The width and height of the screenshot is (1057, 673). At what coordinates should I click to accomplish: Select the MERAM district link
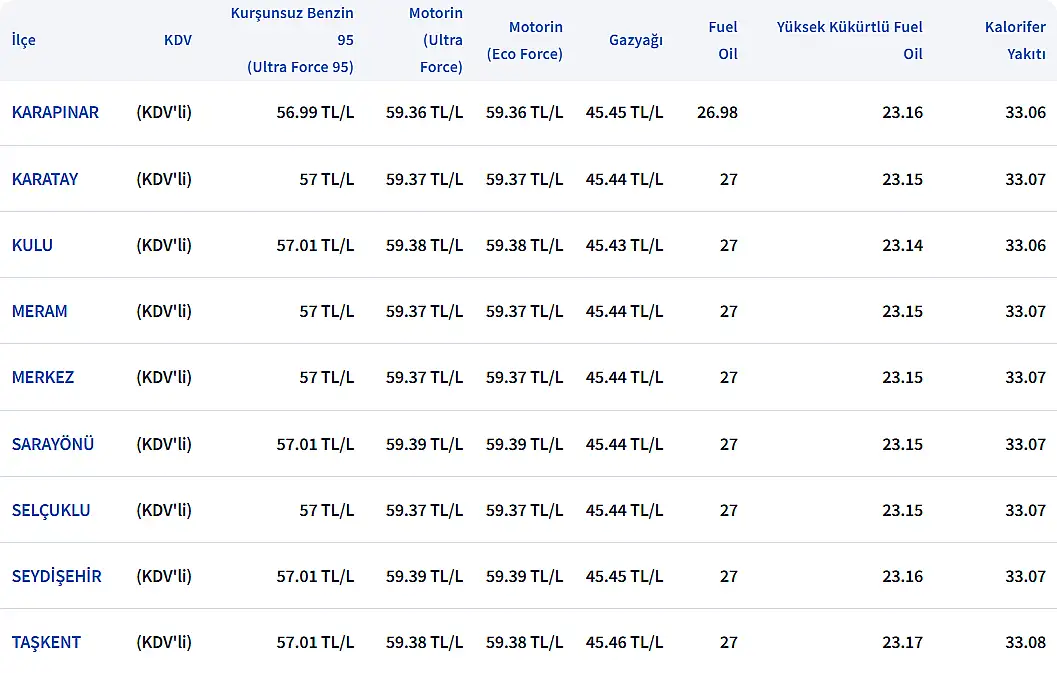(40, 311)
